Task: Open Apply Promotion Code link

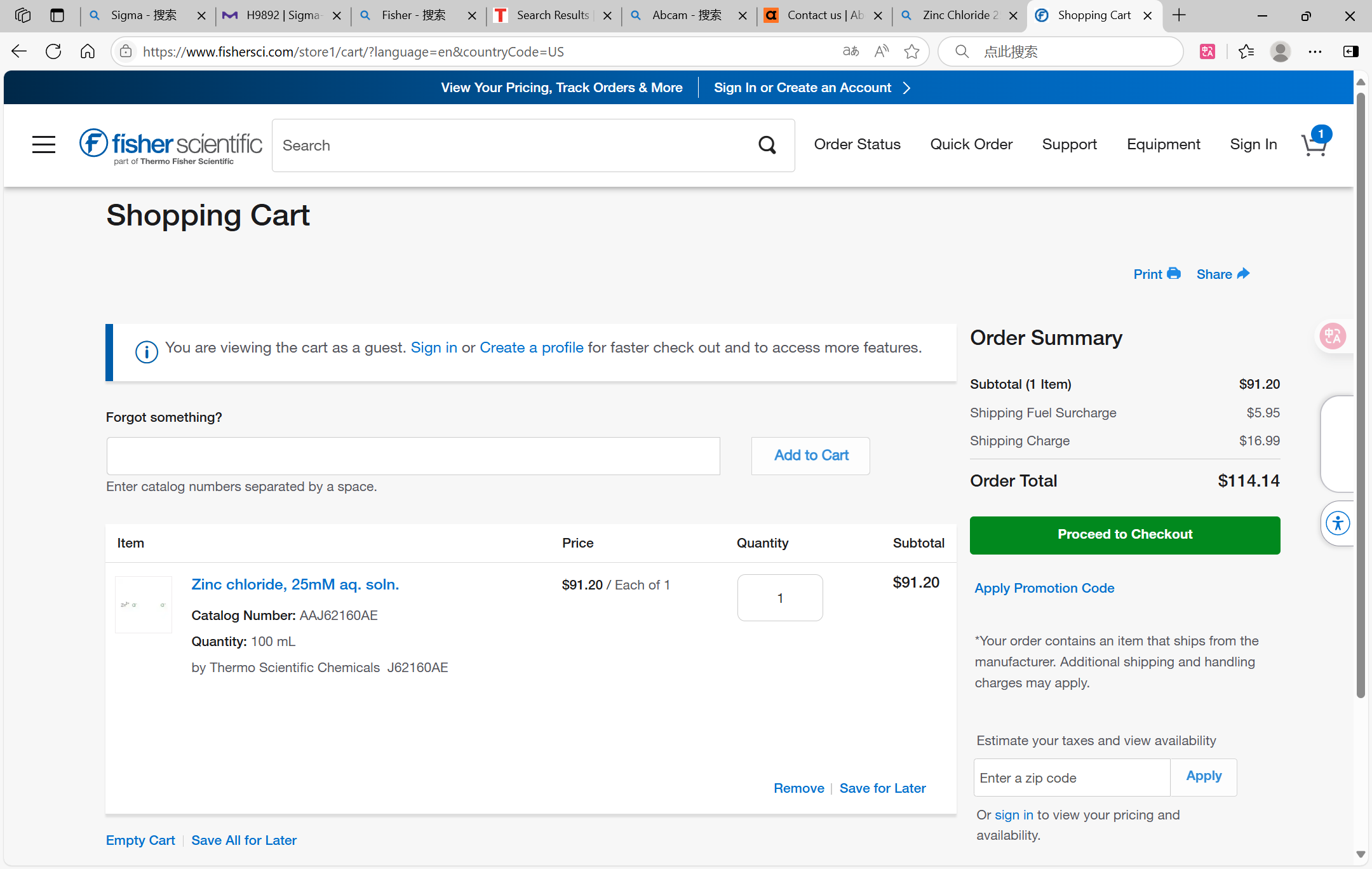Action: (1044, 588)
